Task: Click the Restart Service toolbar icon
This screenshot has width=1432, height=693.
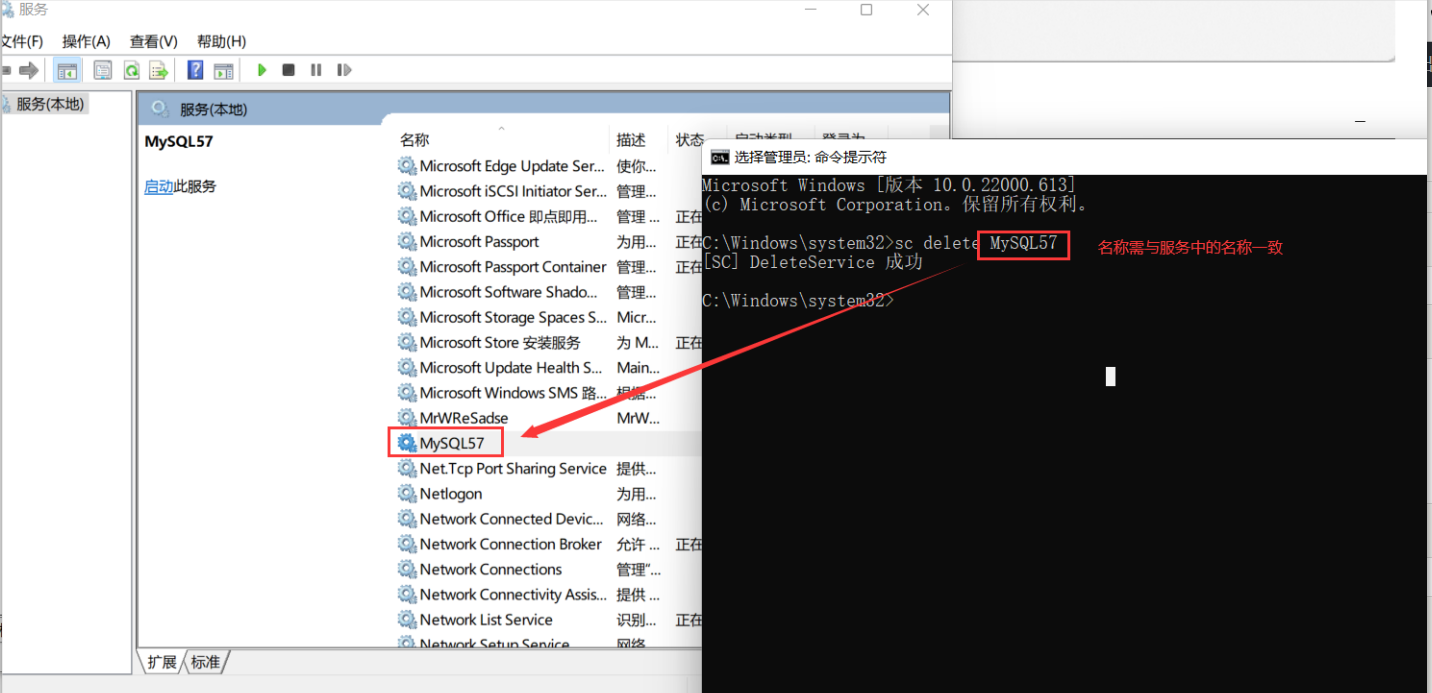Action: (x=344, y=70)
